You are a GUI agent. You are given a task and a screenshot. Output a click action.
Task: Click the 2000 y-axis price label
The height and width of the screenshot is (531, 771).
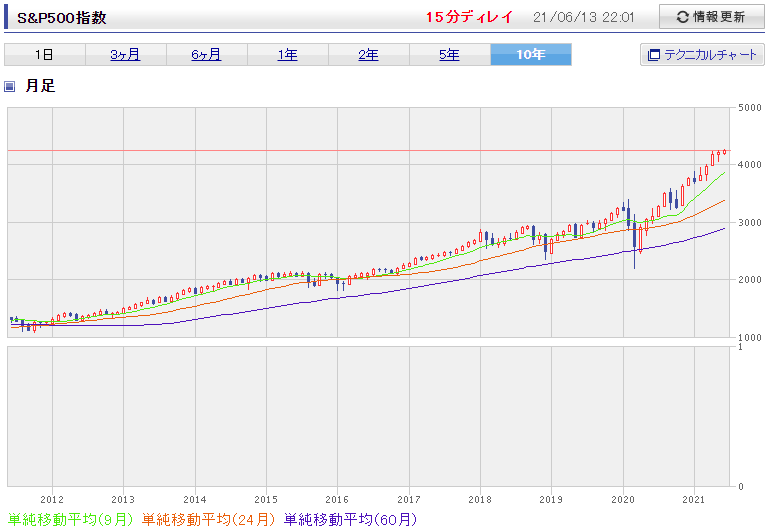point(750,279)
